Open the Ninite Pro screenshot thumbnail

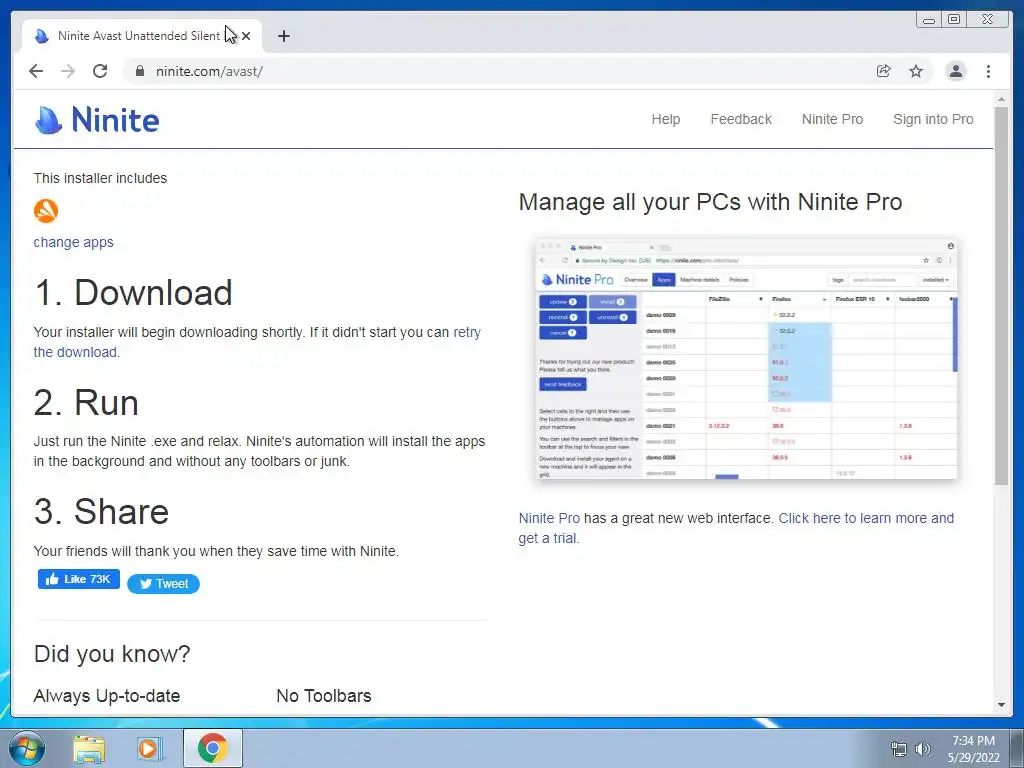[746, 359]
